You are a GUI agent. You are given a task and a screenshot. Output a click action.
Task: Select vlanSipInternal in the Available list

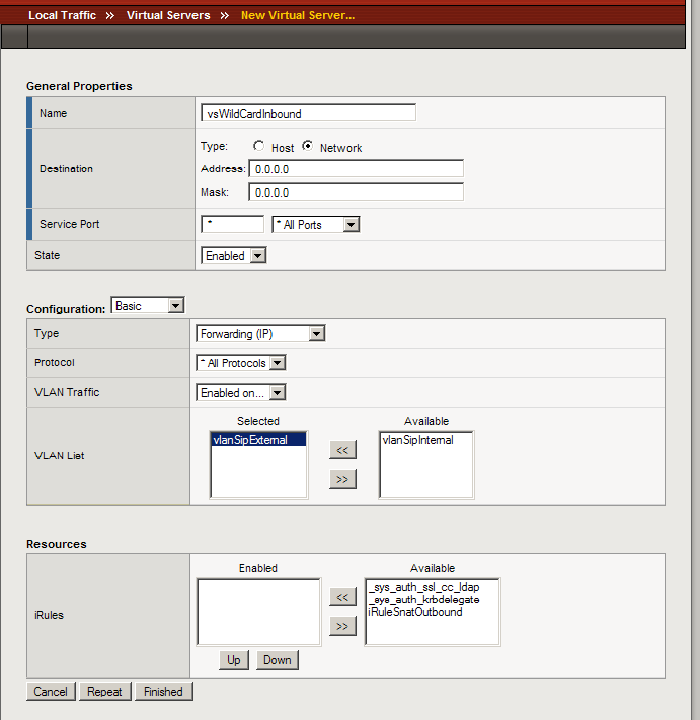418,440
